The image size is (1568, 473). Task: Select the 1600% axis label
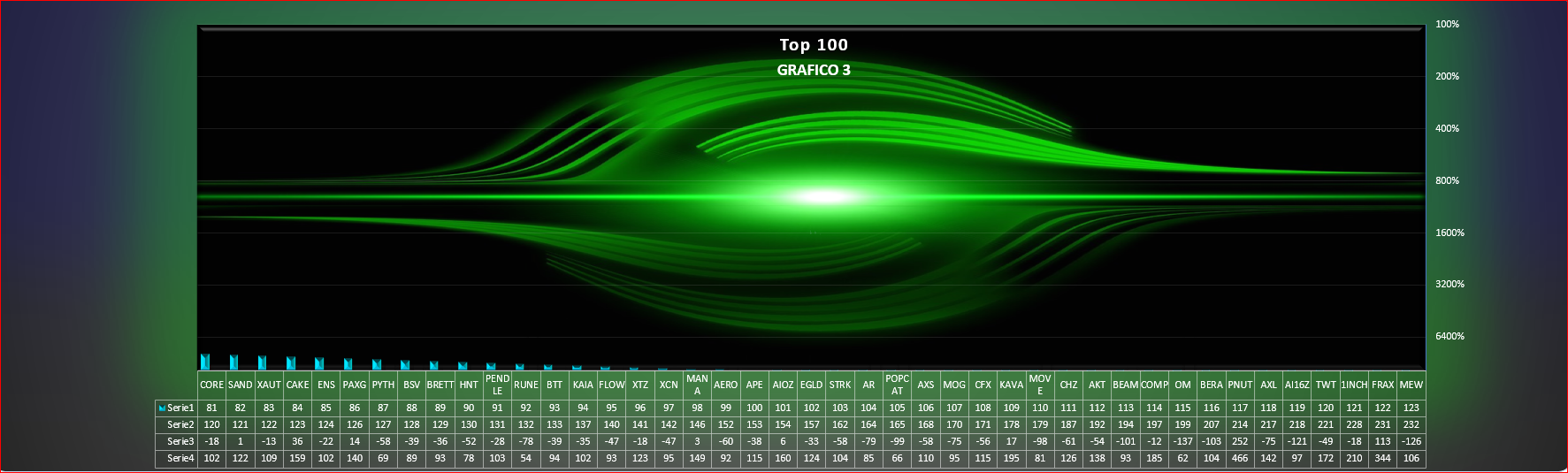tap(1449, 233)
